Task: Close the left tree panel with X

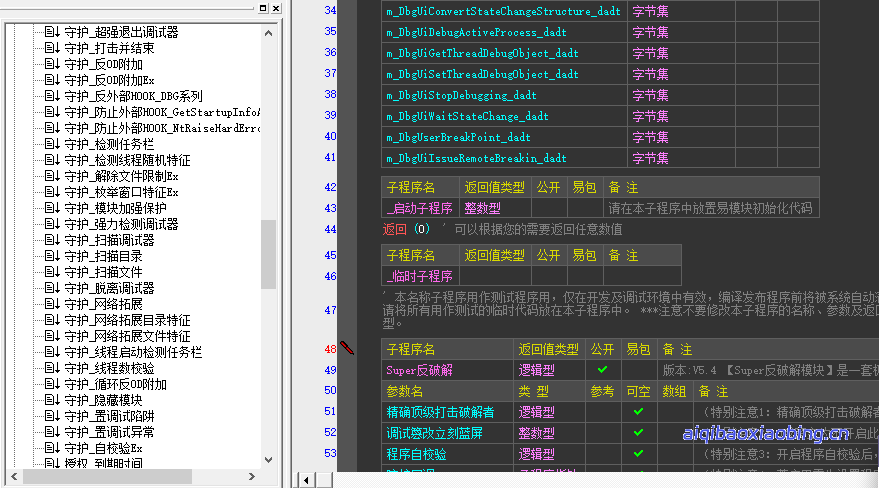Action: [276, 8]
